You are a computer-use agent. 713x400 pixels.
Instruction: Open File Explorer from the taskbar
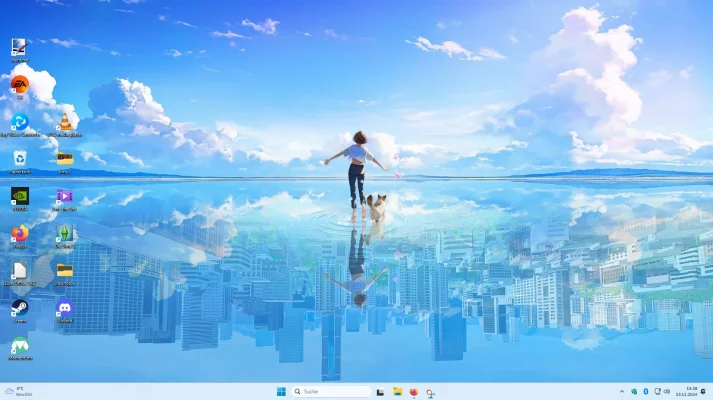397,392
